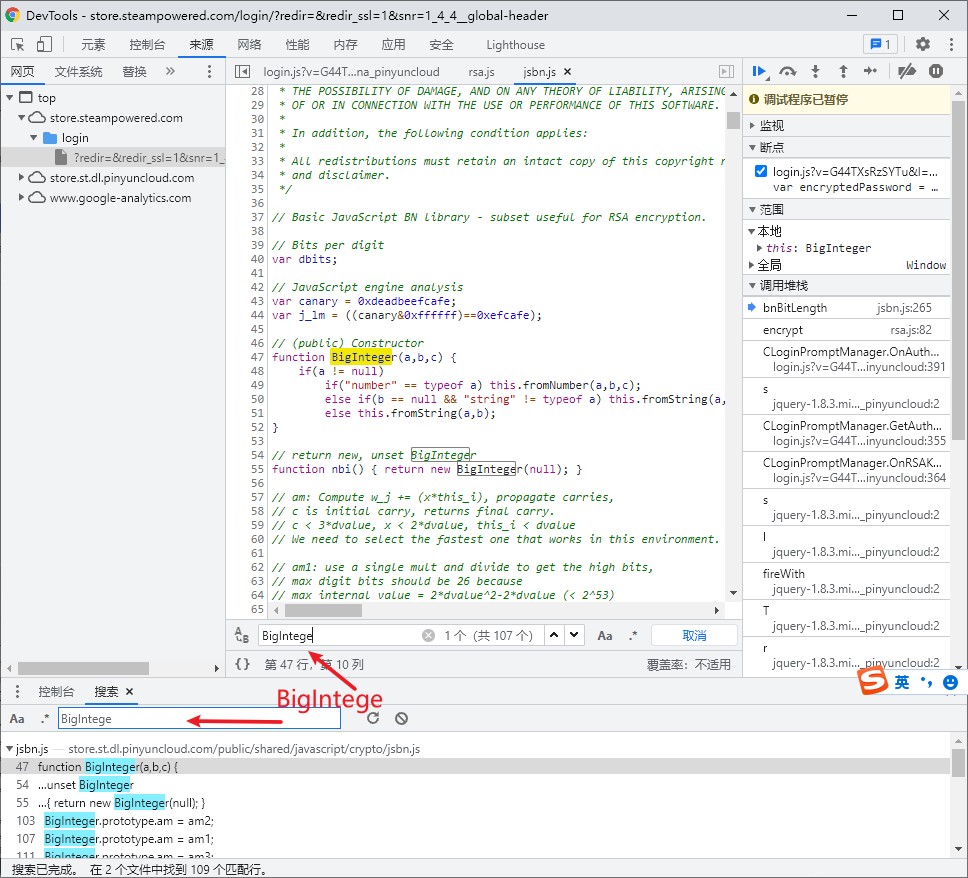
Task: Step into the next function call
Action: point(816,72)
